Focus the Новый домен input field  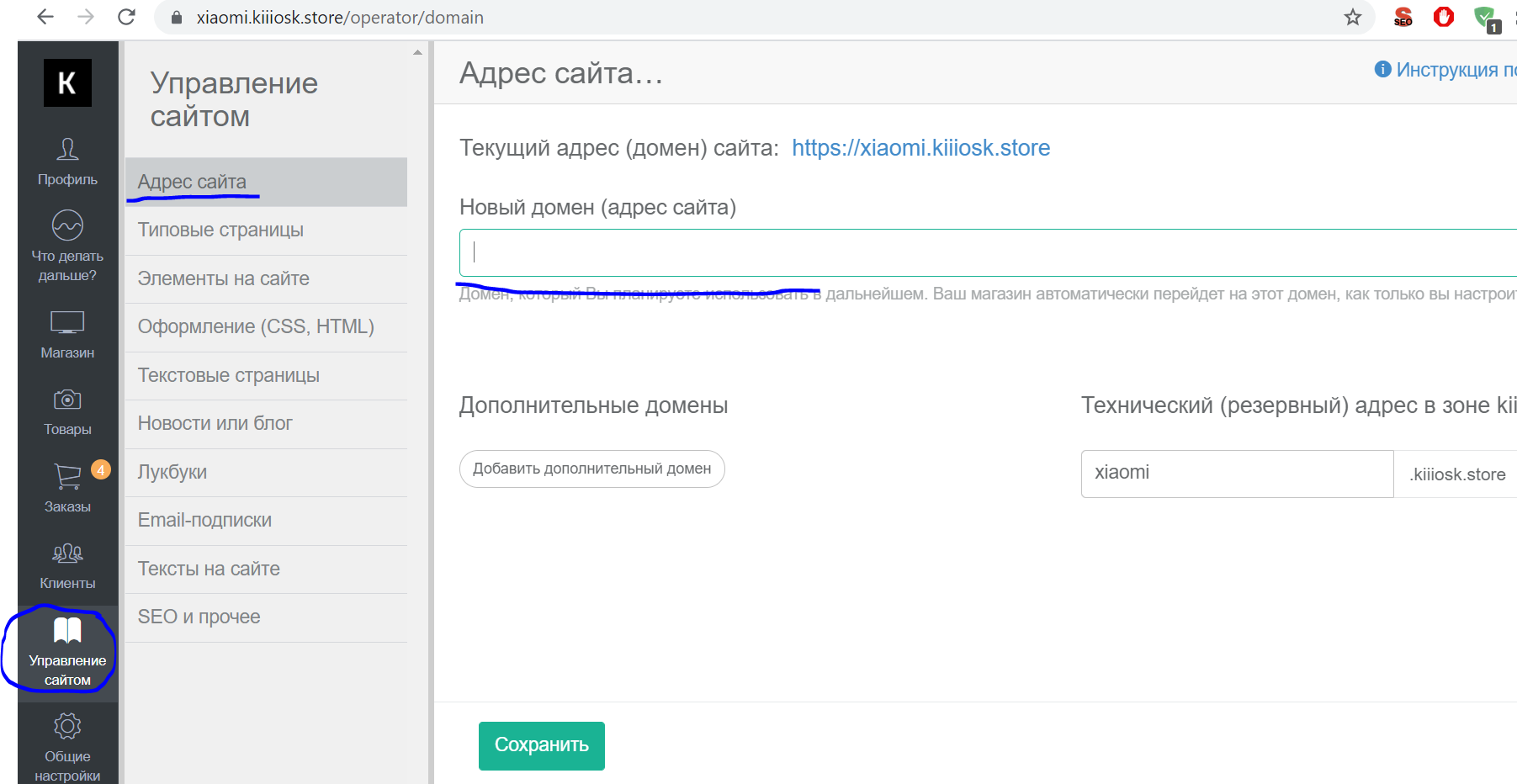click(x=988, y=252)
